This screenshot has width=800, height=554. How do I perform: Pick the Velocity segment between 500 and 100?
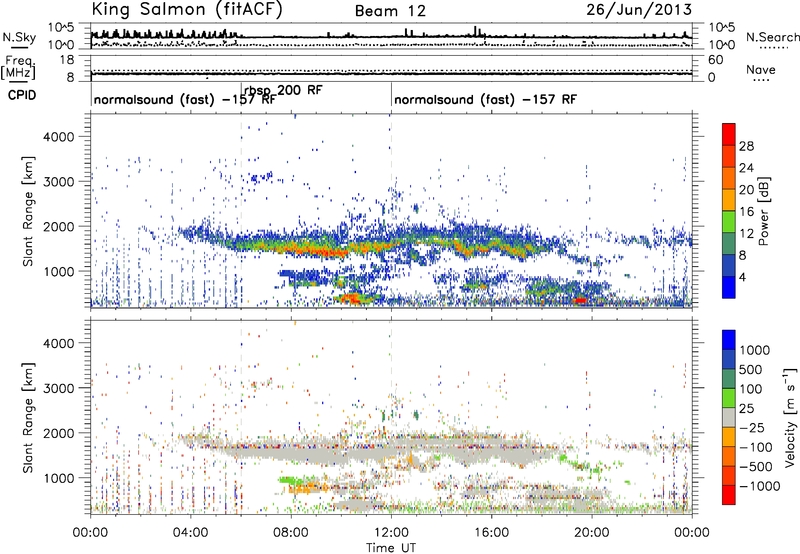[x=729, y=379]
